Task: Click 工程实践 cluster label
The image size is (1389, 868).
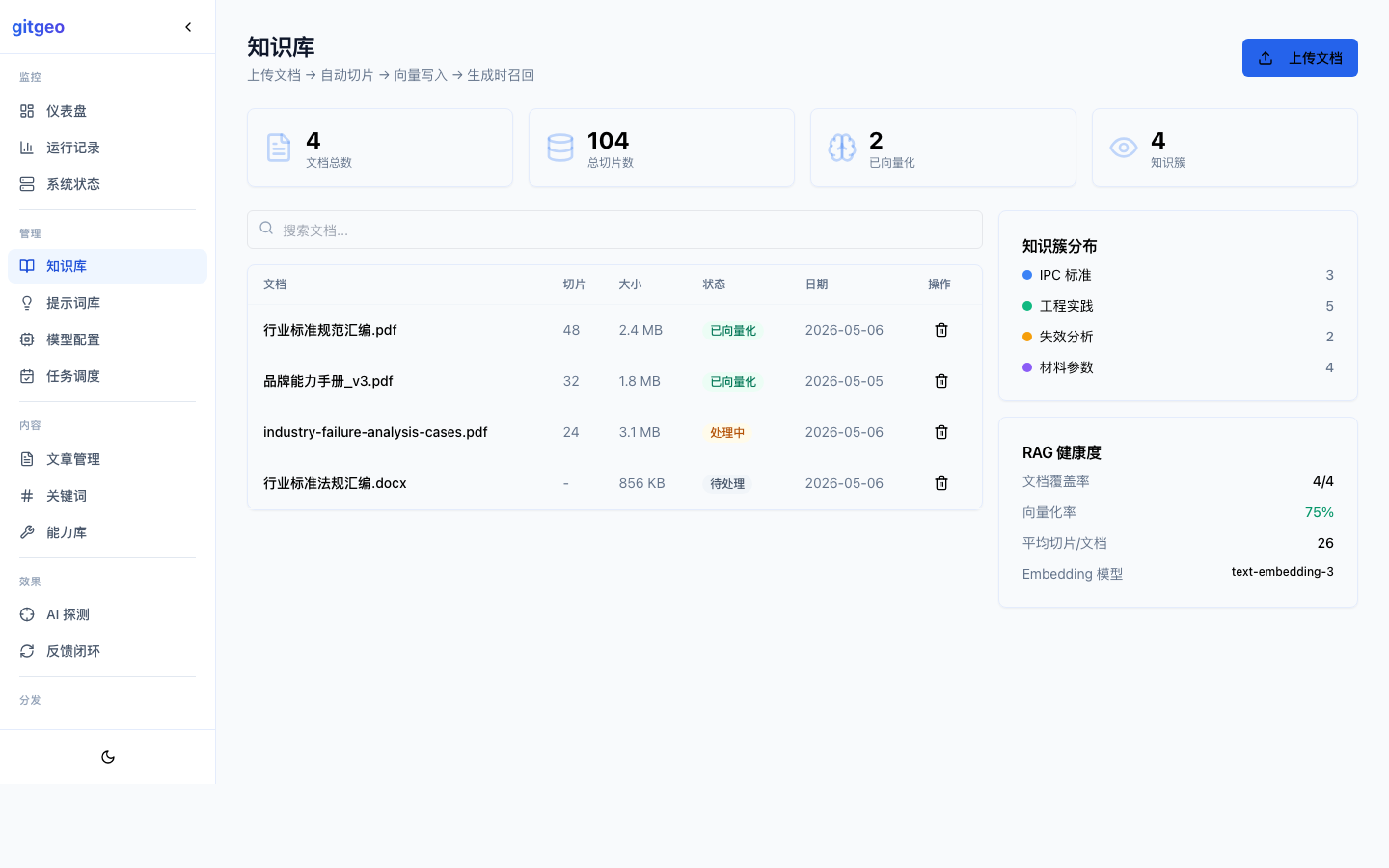Action: pyautogui.click(x=1066, y=306)
